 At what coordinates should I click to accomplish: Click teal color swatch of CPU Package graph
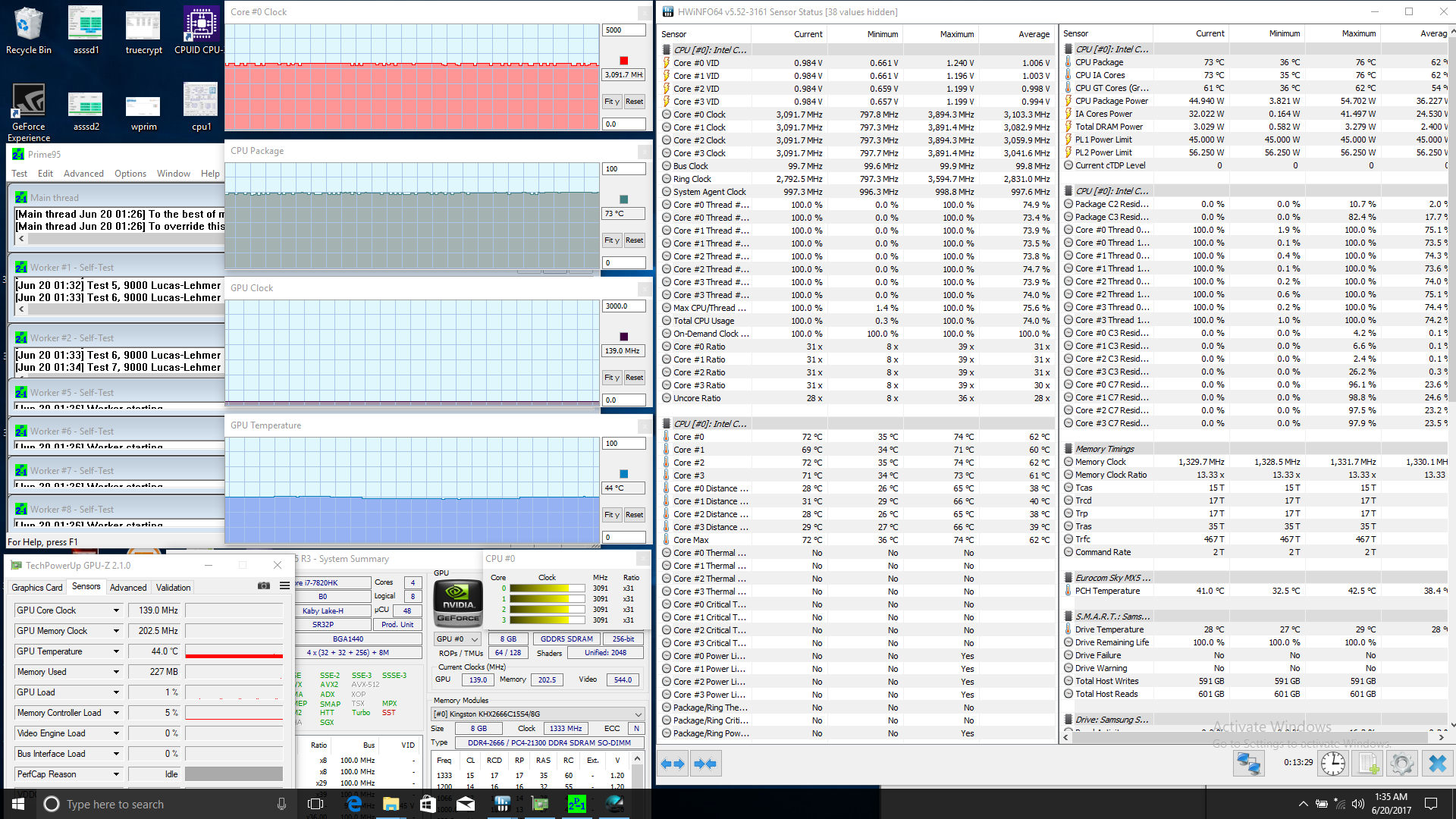pos(624,199)
